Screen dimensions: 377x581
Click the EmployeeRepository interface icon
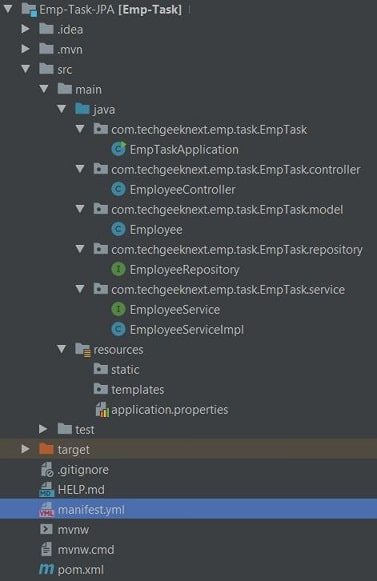click(118, 269)
